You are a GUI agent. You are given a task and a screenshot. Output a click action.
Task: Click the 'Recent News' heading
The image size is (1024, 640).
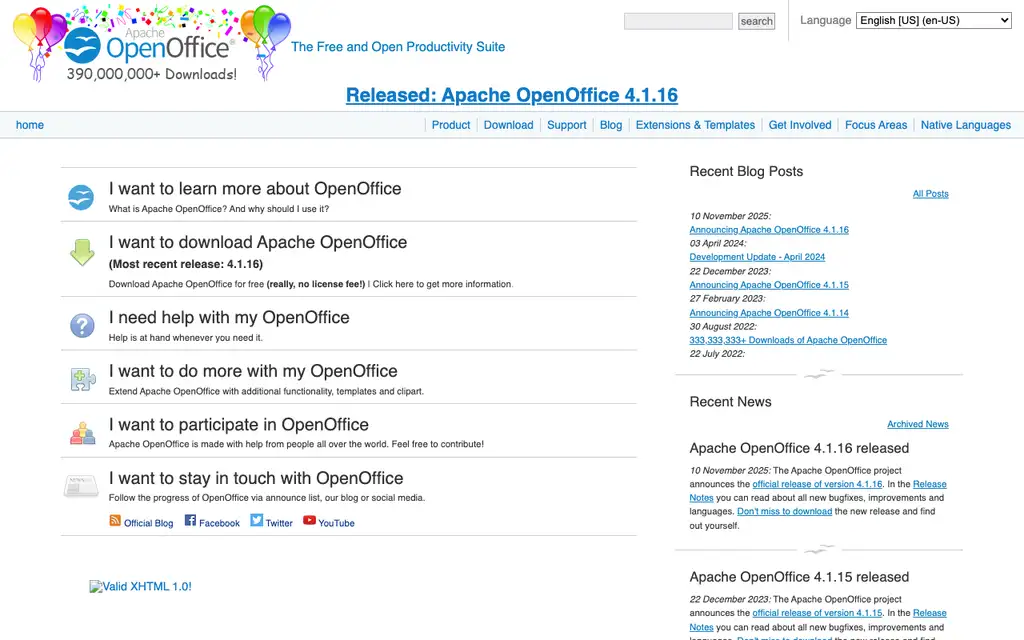pos(730,402)
